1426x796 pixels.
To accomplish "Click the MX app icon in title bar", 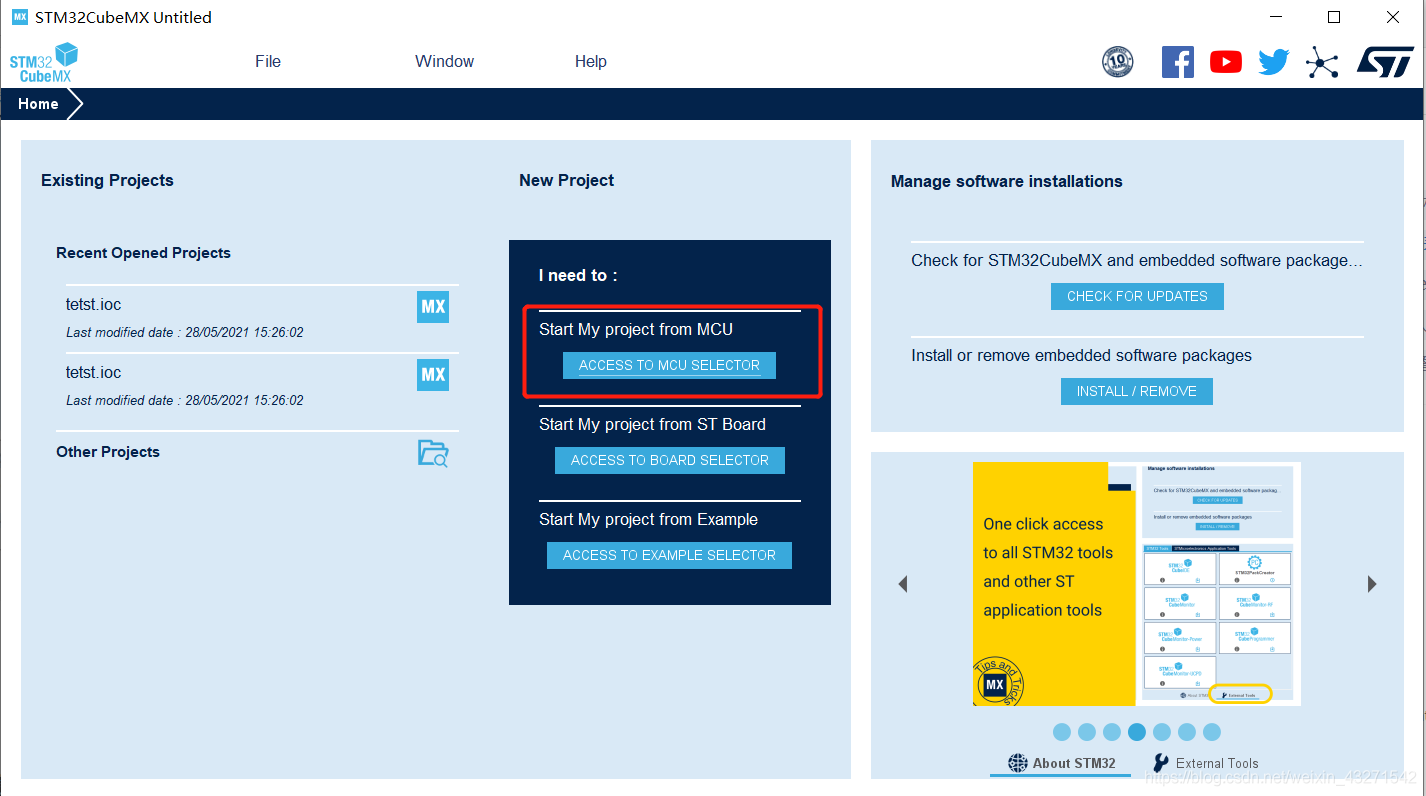I will click(19, 17).
